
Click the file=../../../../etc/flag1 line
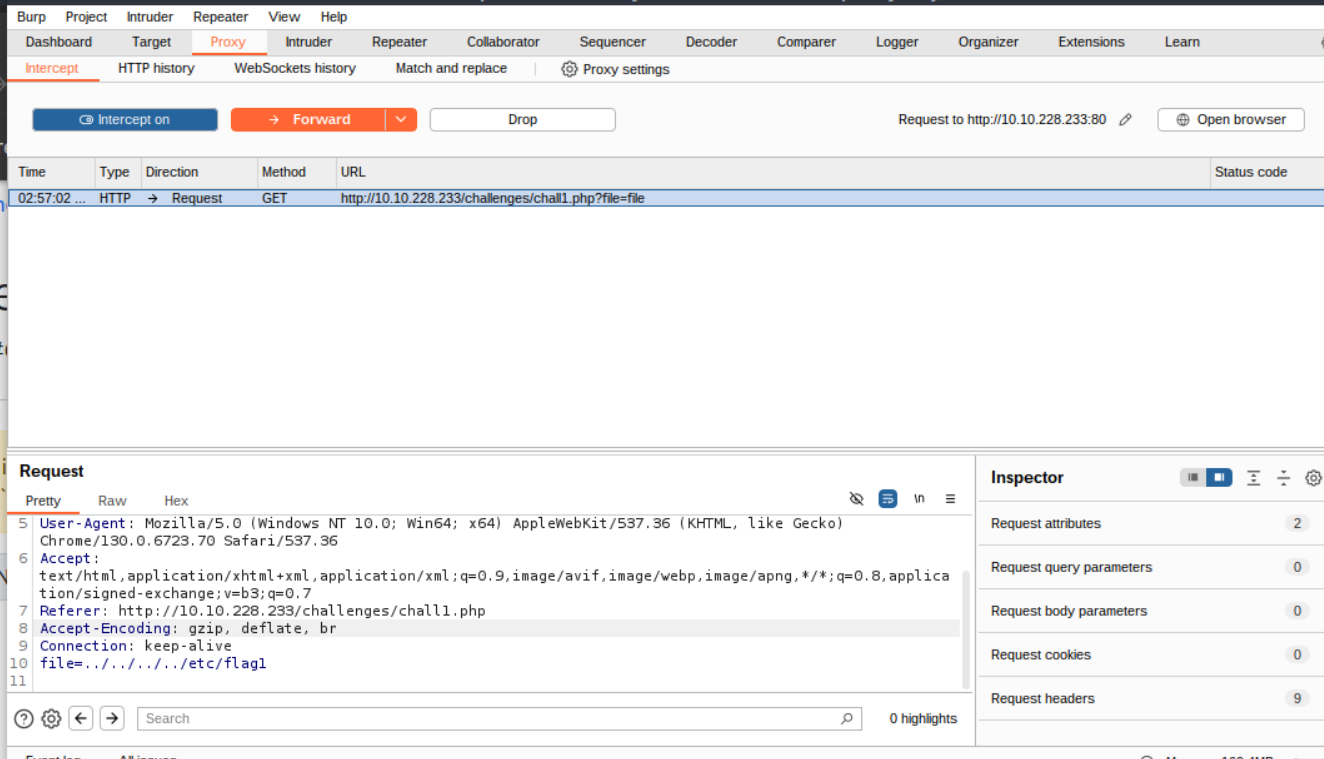coord(153,663)
